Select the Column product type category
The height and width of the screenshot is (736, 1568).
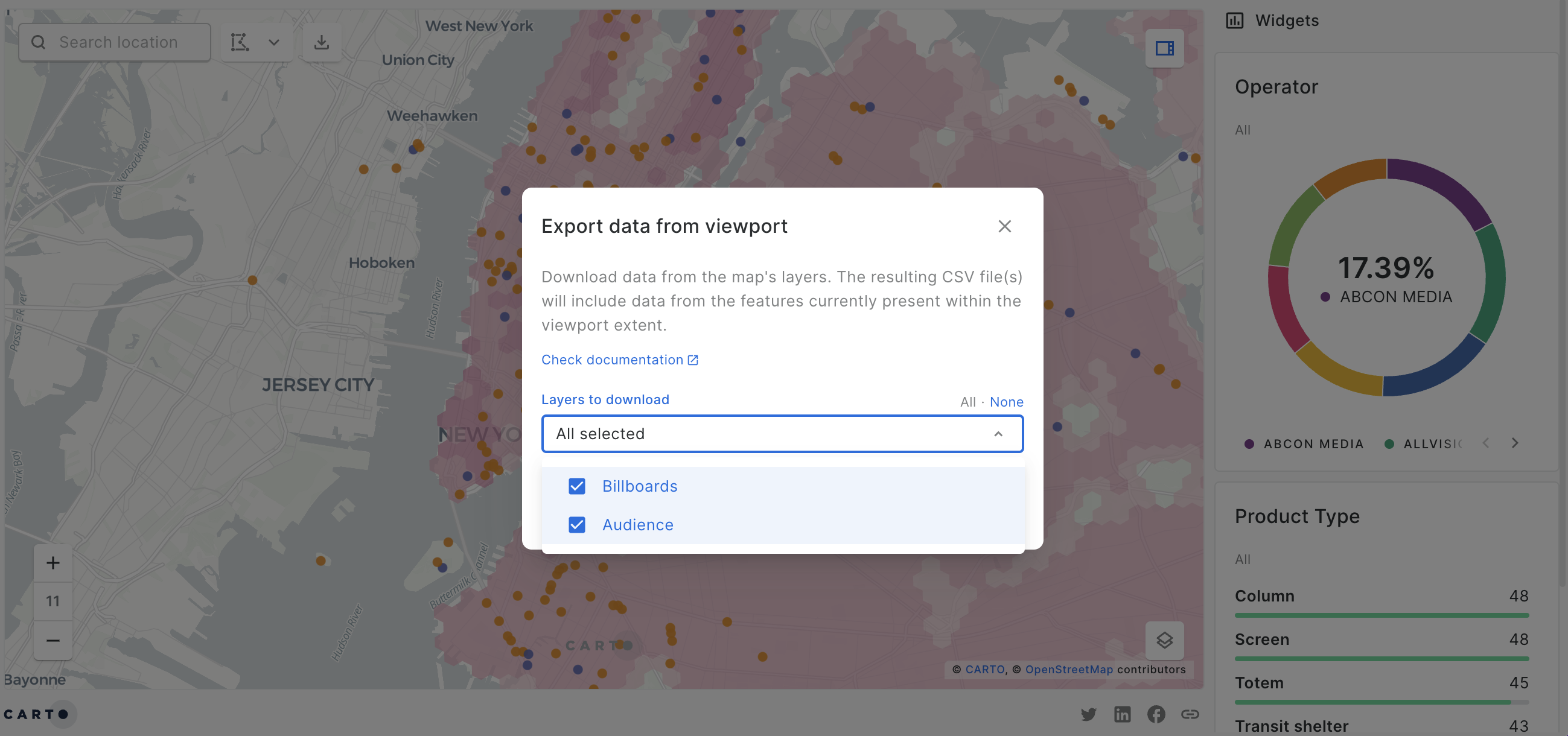1264,595
